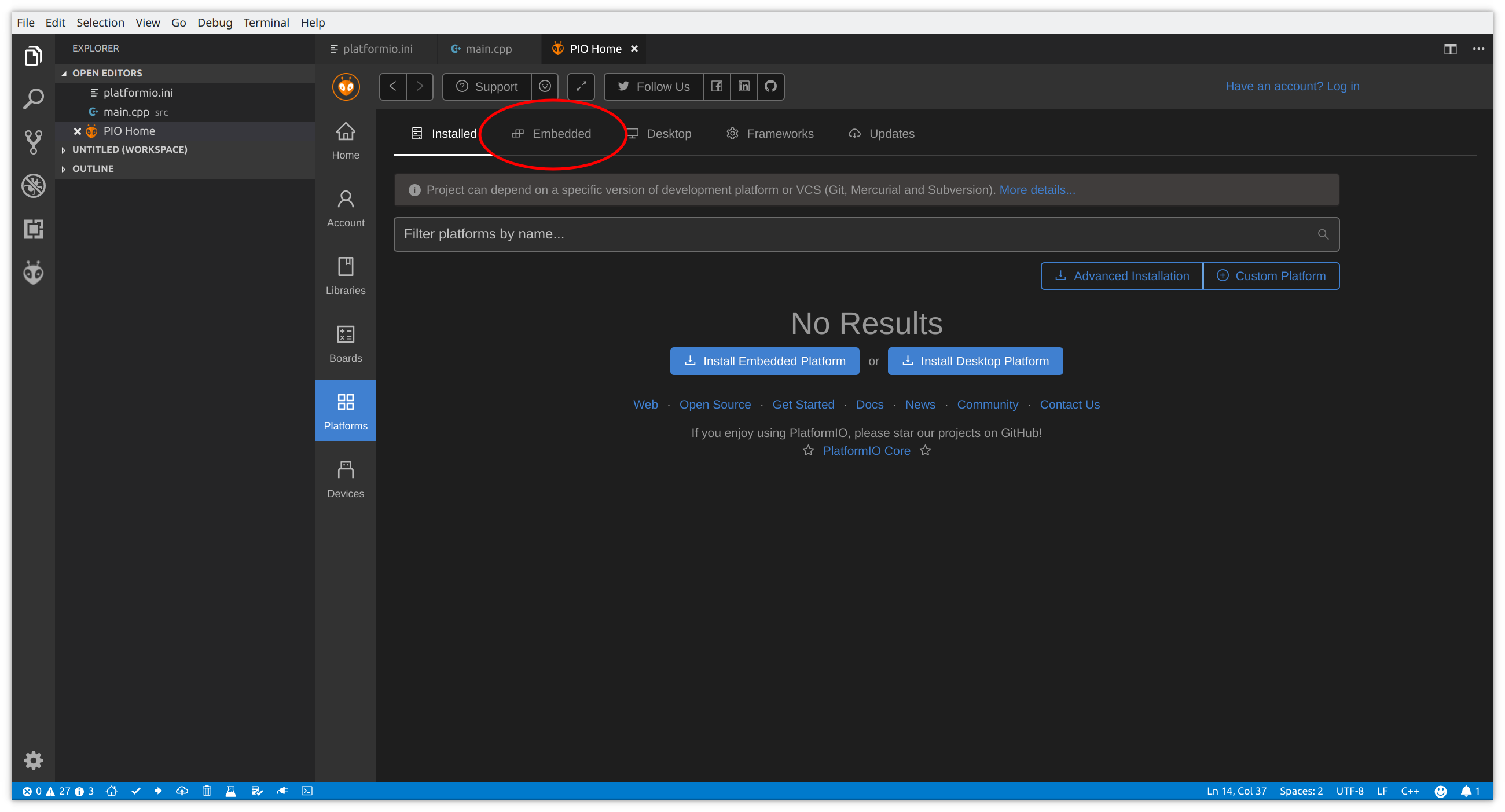The height and width of the screenshot is (812, 1505).
Task: Click the Custom Platform link
Action: [1270, 275]
